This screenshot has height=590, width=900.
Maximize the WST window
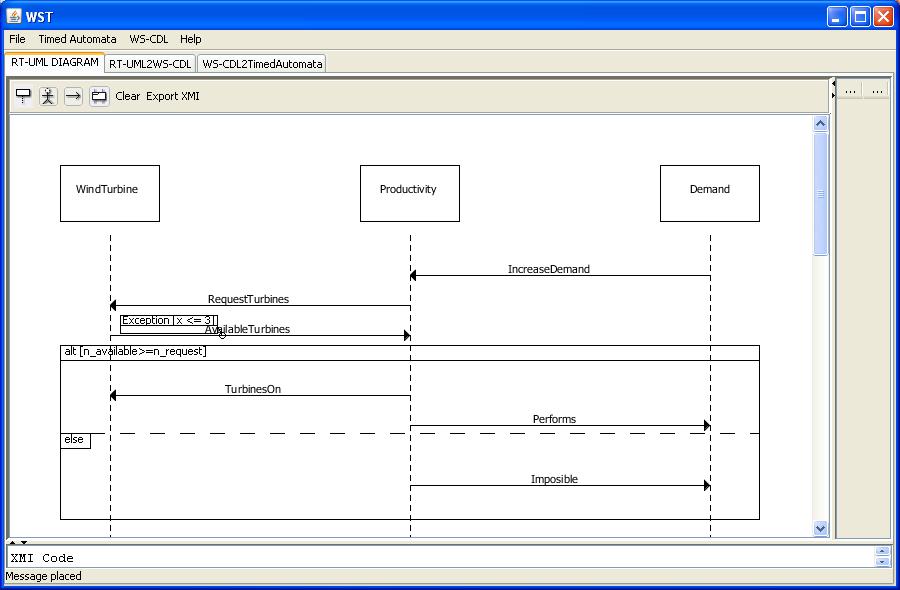860,16
